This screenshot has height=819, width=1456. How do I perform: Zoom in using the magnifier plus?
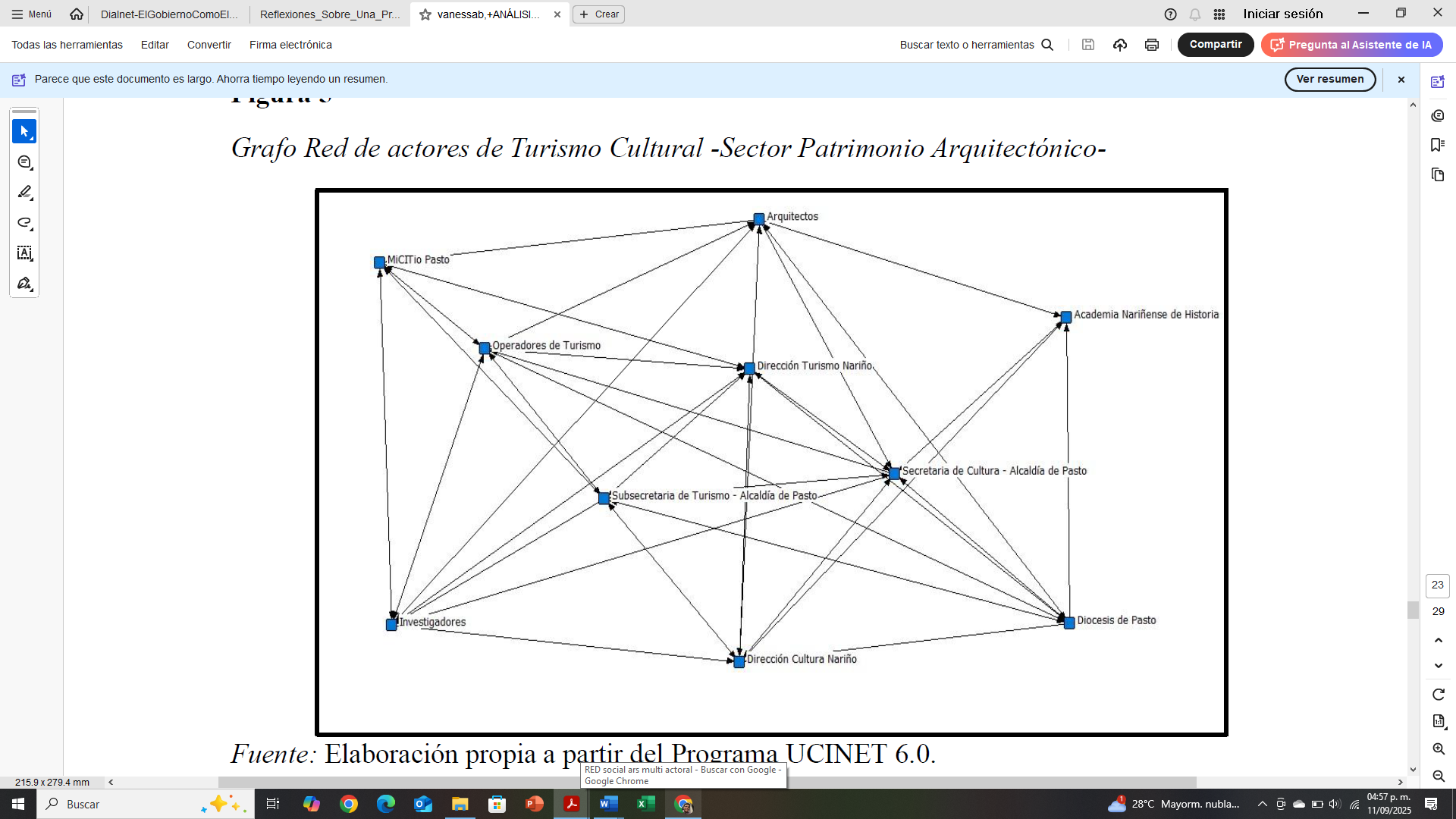1438,749
